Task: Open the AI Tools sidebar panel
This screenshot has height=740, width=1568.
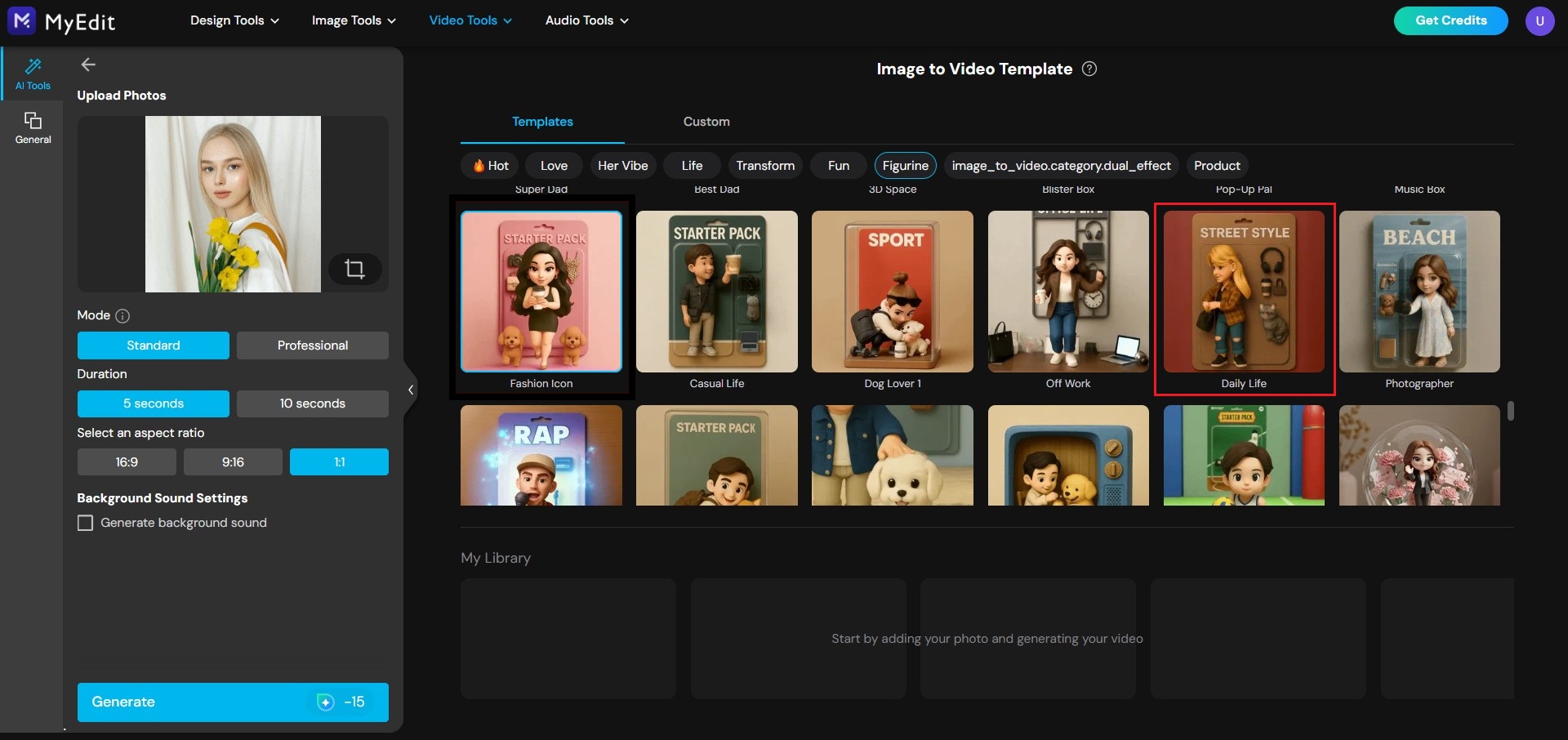Action: coord(33,74)
